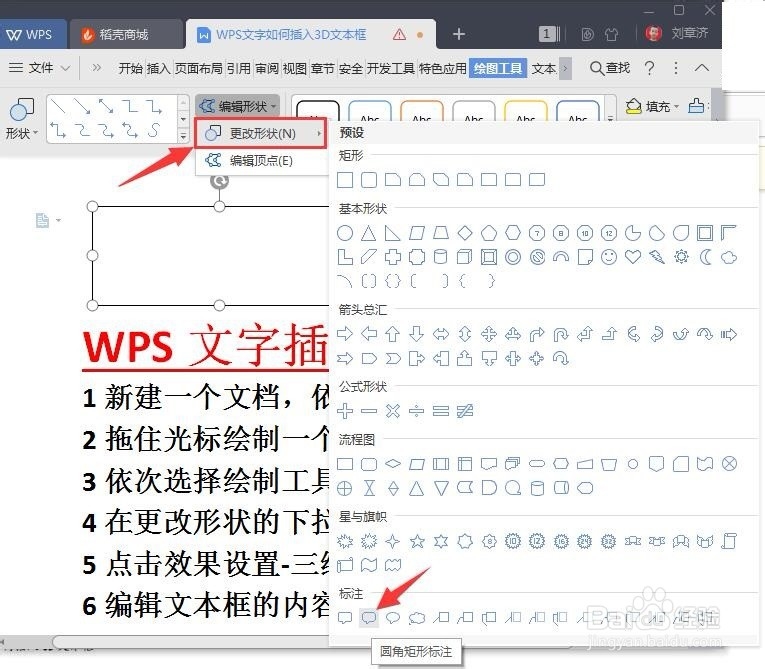Click the skin/shirt icon in title bar
Image resolution: width=765 pixels, height=669 pixels.
611,34
